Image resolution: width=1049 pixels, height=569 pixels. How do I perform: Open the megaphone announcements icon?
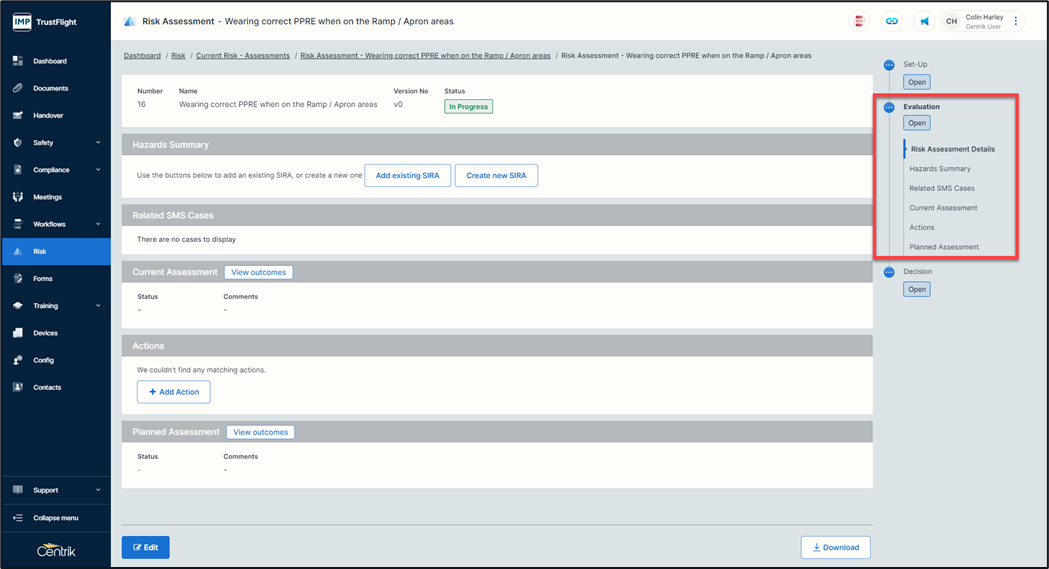924,21
